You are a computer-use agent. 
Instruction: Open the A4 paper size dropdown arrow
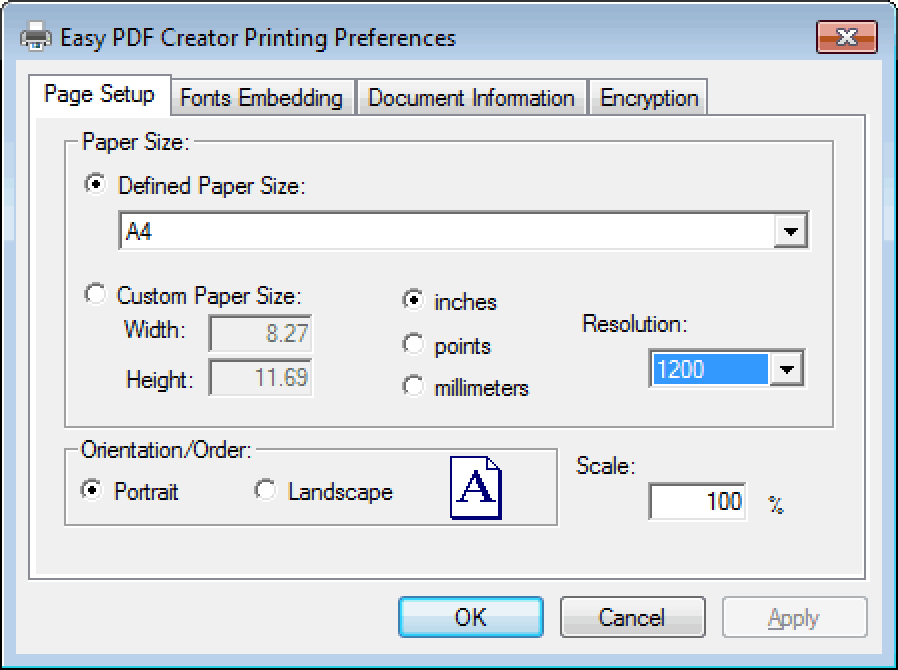[790, 231]
